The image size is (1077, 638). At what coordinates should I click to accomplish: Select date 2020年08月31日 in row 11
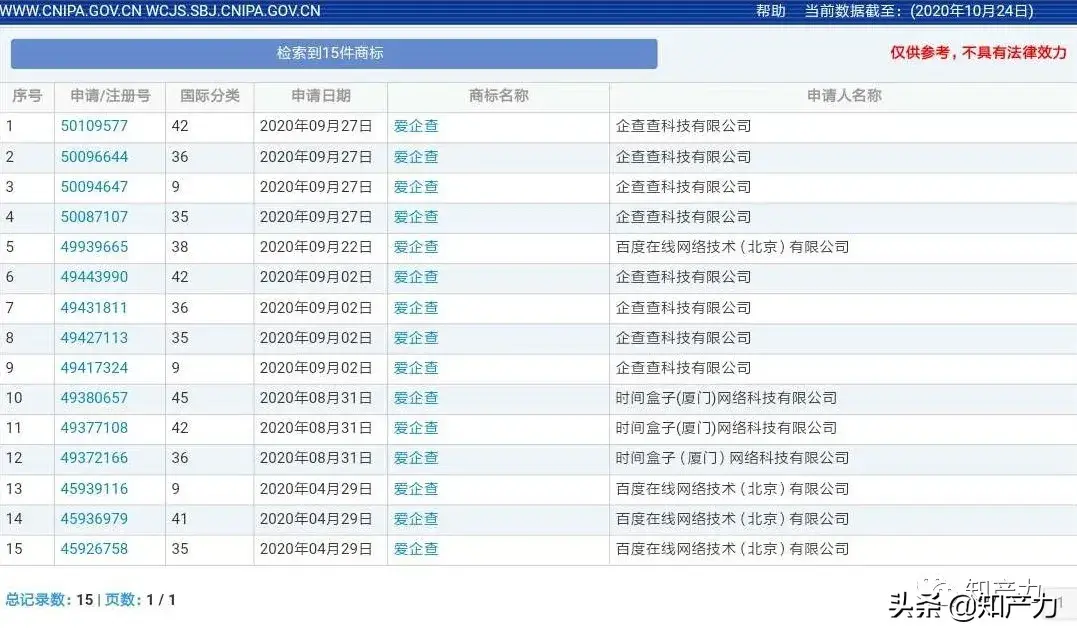pos(316,428)
